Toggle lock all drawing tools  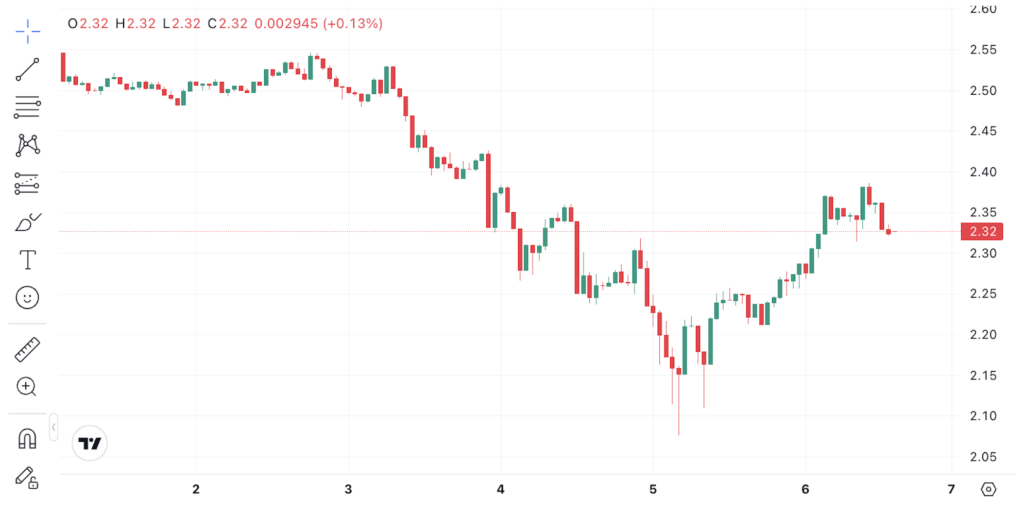click(27, 478)
